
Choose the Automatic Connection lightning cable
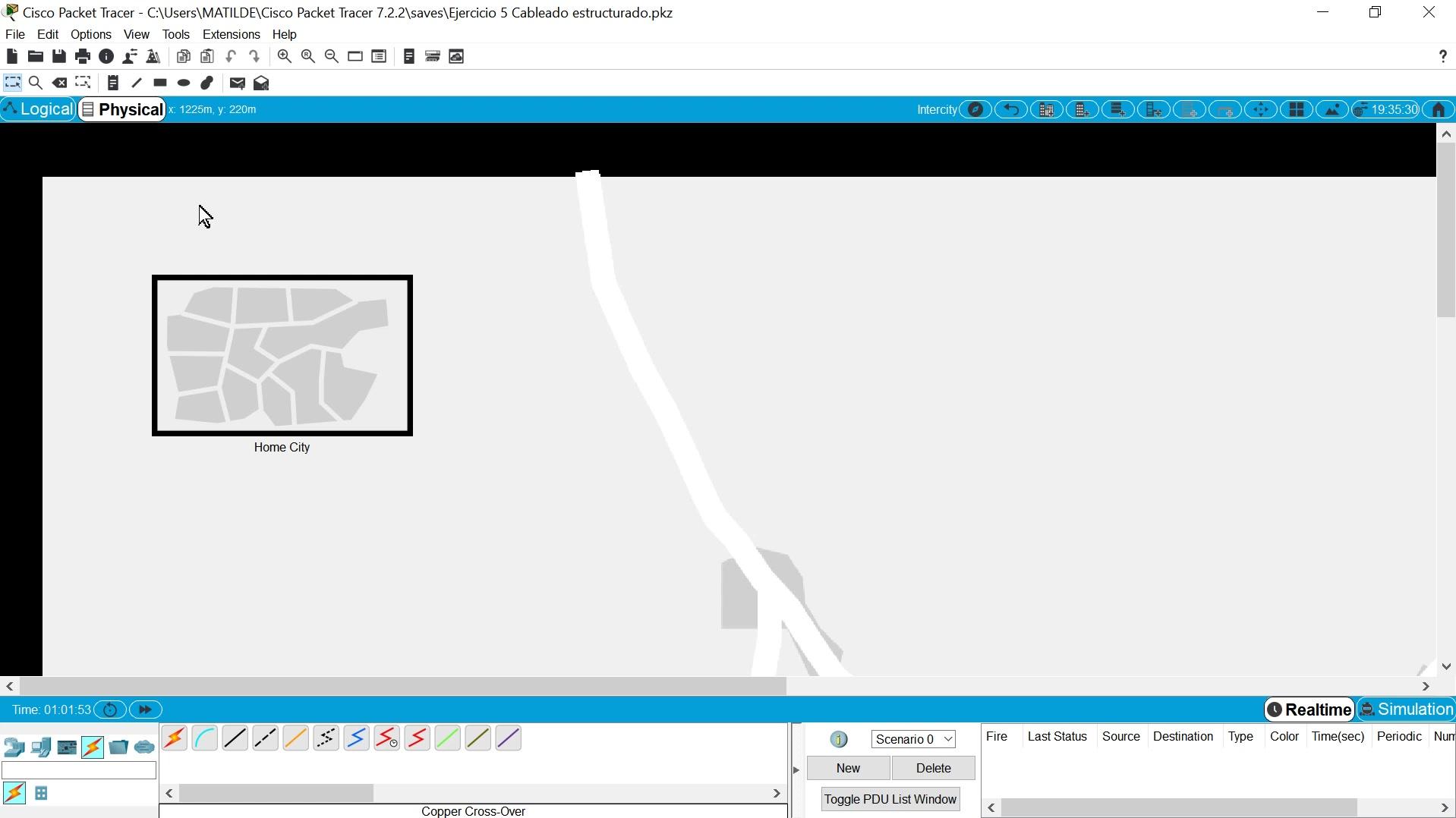pyautogui.click(x=175, y=738)
